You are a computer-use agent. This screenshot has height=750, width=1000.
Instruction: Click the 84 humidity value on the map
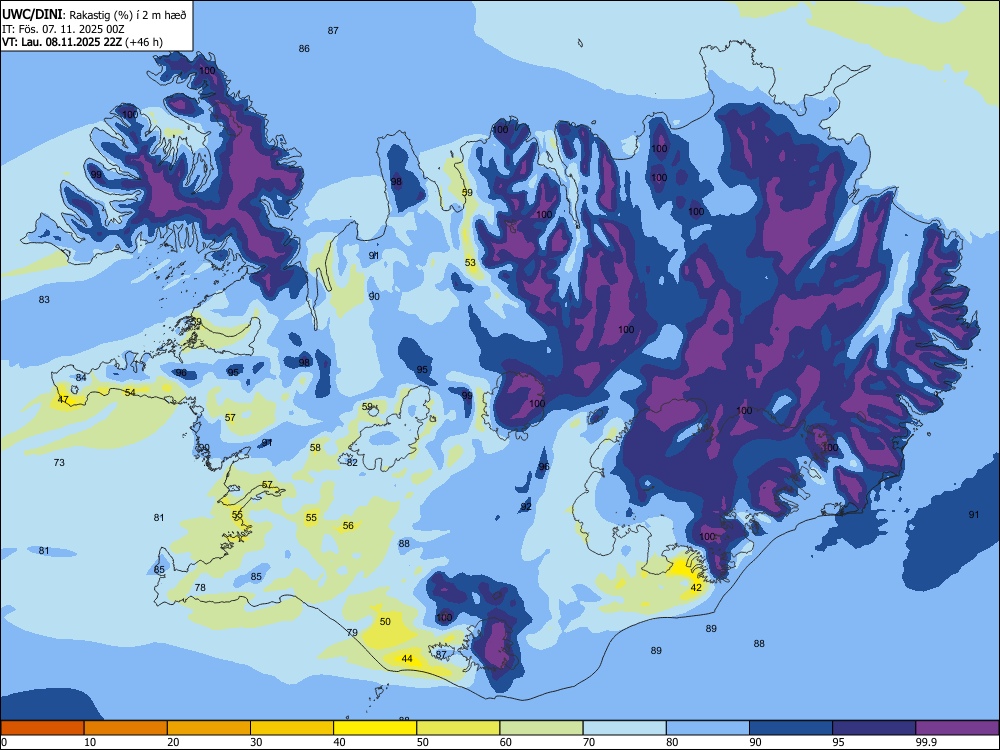pyautogui.click(x=81, y=378)
